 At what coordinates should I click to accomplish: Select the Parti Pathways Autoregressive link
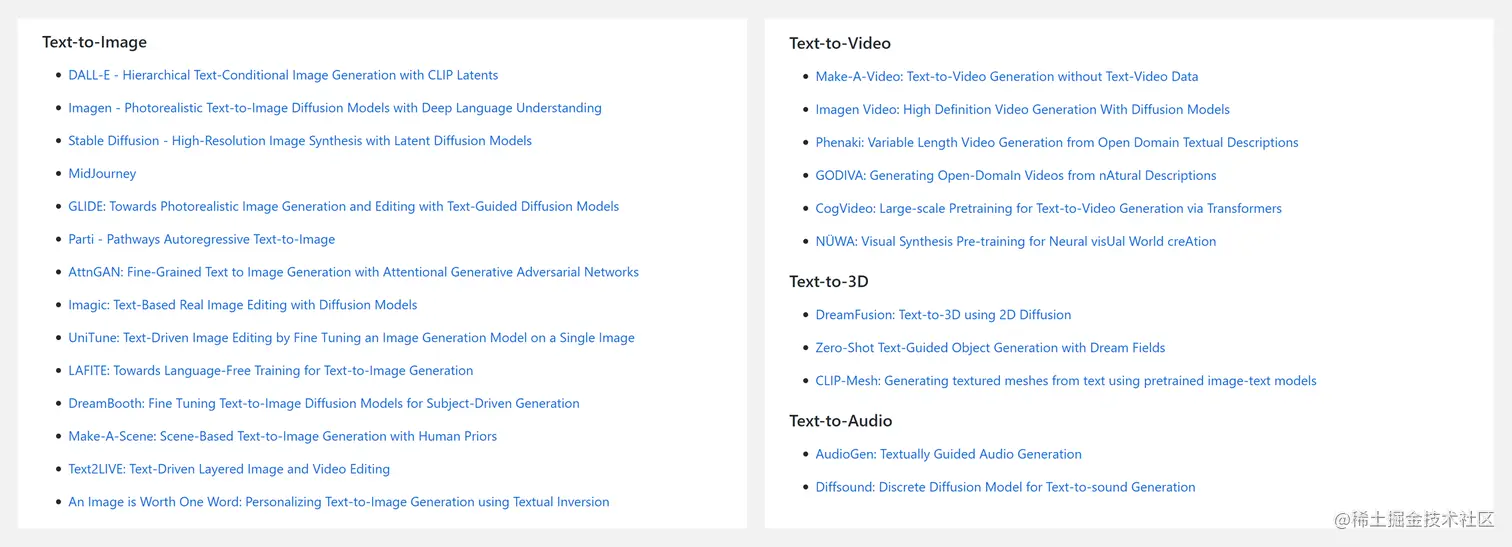coord(202,240)
